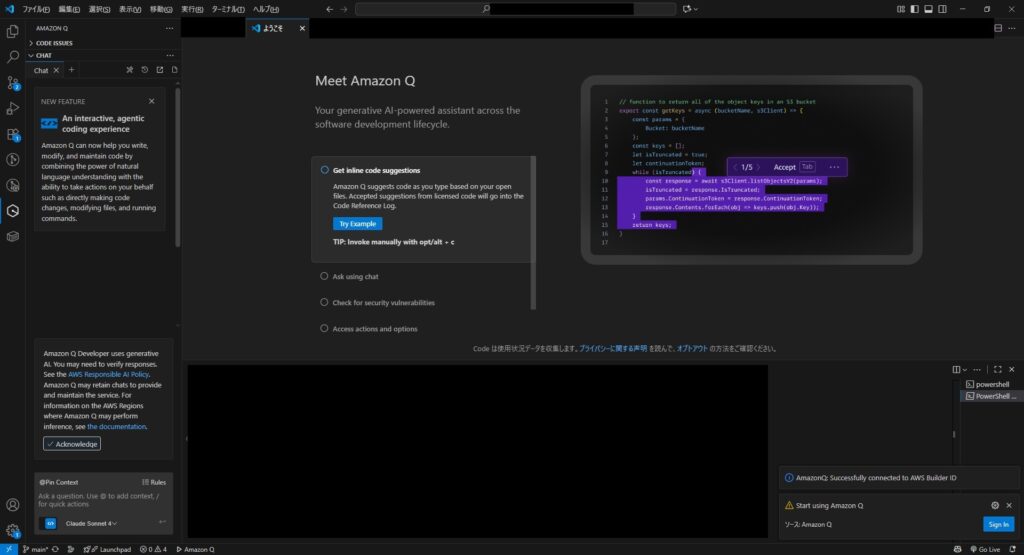The height and width of the screenshot is (555, 1024).
Task: Toggle the secondary side bar layout icon
Action: point(942,9)
